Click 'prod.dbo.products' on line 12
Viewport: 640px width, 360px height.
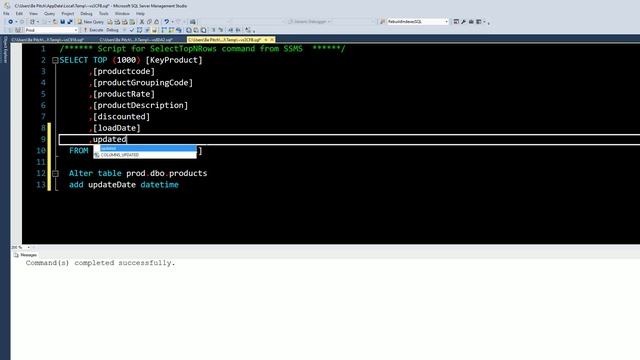tap(167, 173)
